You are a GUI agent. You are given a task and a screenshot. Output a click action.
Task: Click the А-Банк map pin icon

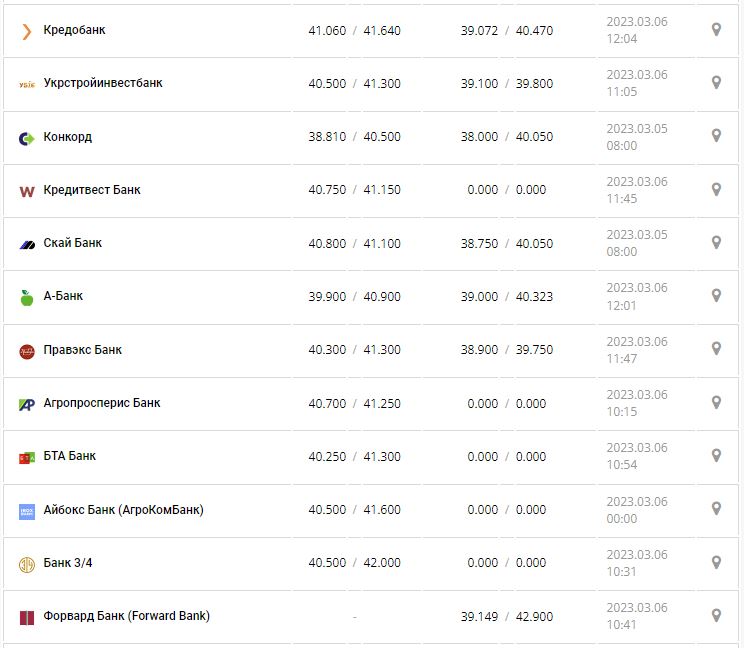(716, 296)
